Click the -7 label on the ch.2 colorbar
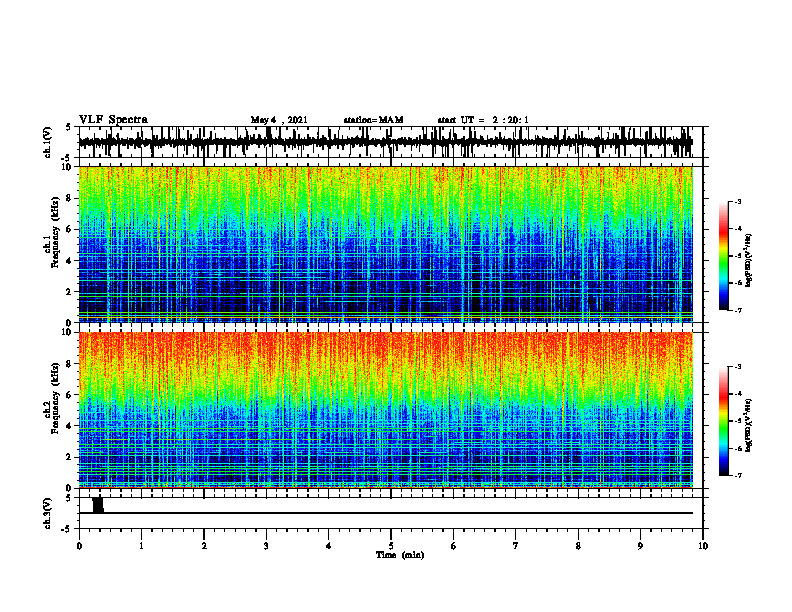 tap(738, 475)
